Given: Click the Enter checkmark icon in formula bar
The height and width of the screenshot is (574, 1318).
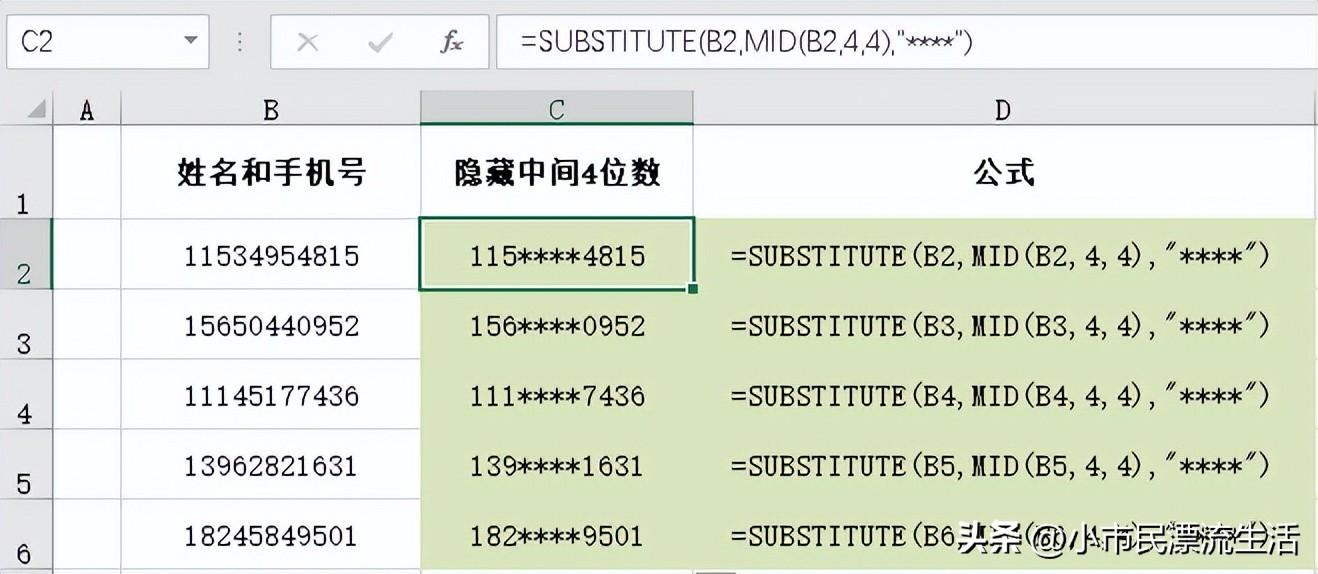Looking at the screenshot, I should 380,42.
